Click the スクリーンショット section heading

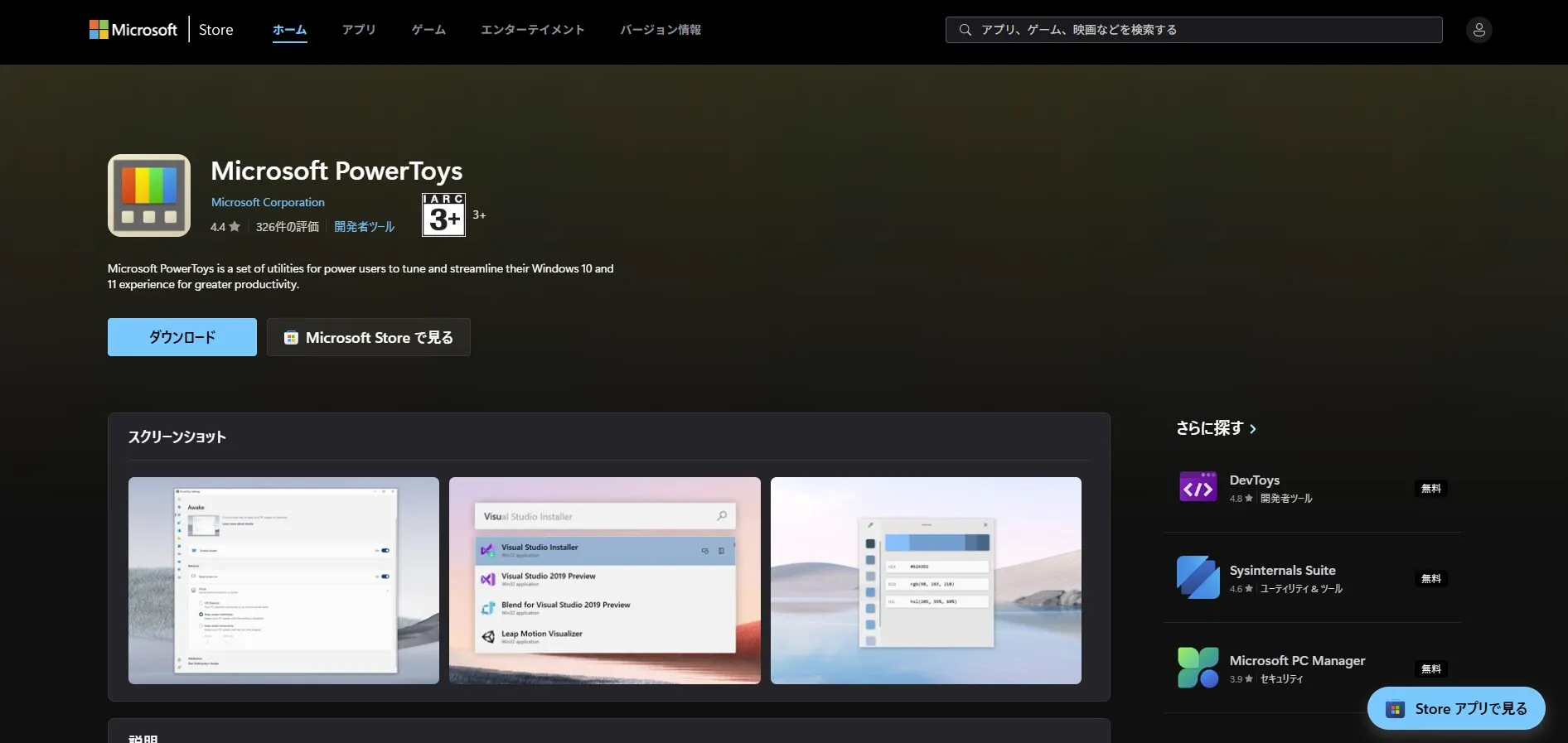[177, 437]
